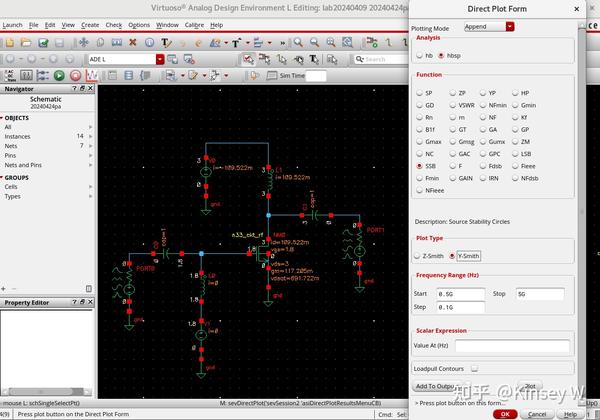Click the Zoom In magnifier icon
The image size is (600, 420).
click(x=298, y=42)
